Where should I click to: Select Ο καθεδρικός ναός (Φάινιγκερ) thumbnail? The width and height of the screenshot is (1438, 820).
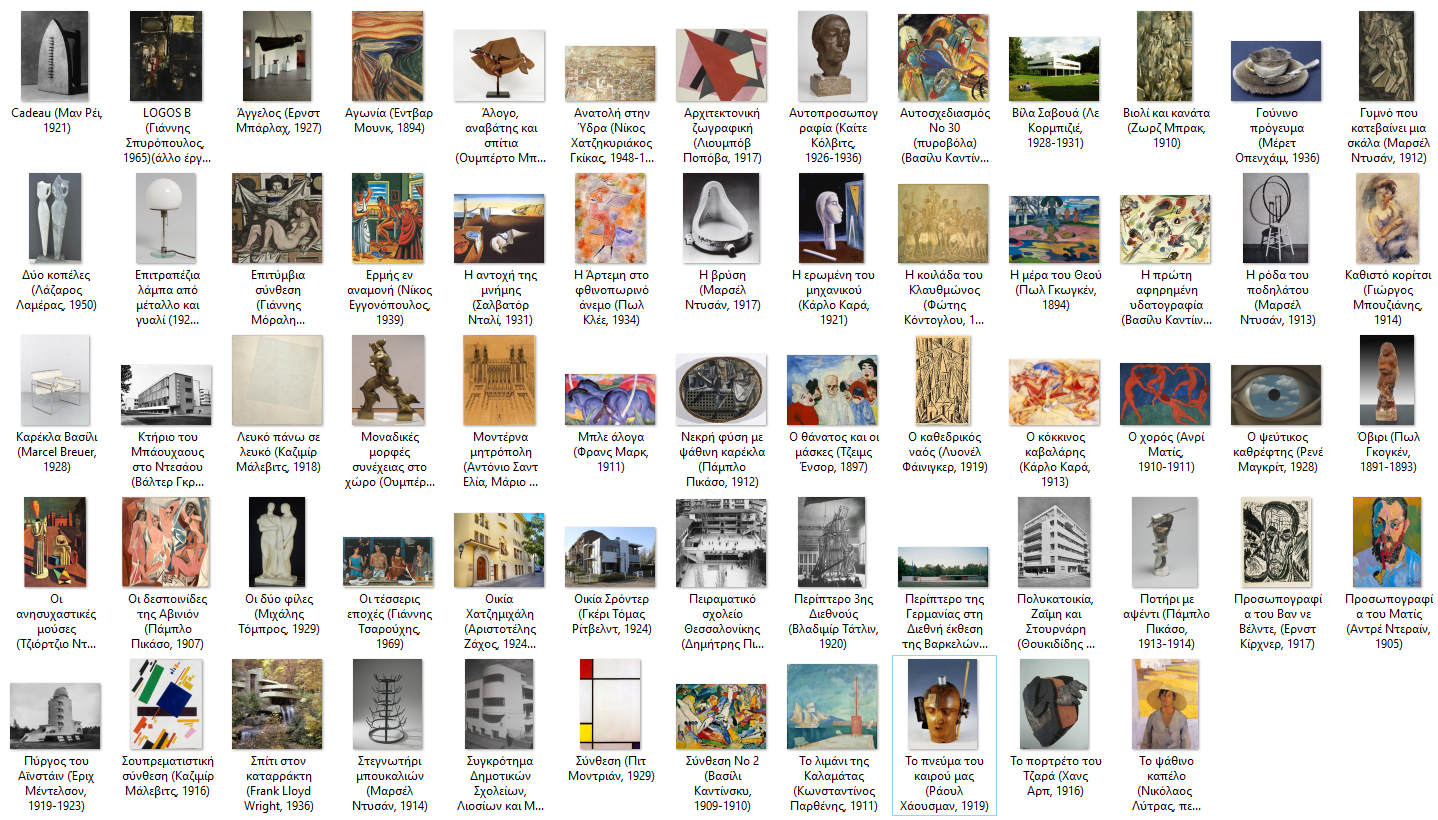(943, 379)
